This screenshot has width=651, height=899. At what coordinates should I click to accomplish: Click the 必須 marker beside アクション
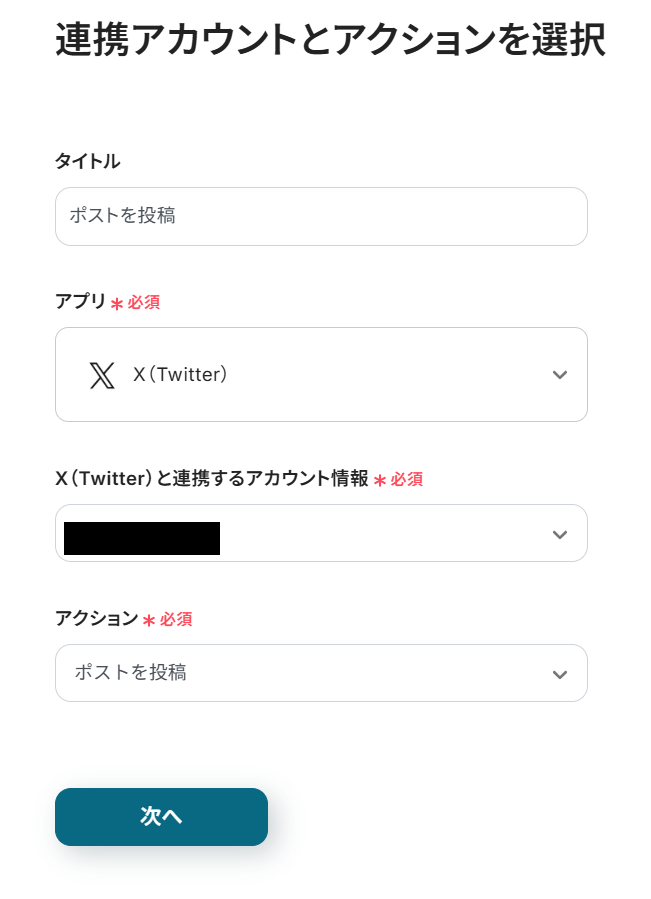point(176,619)
